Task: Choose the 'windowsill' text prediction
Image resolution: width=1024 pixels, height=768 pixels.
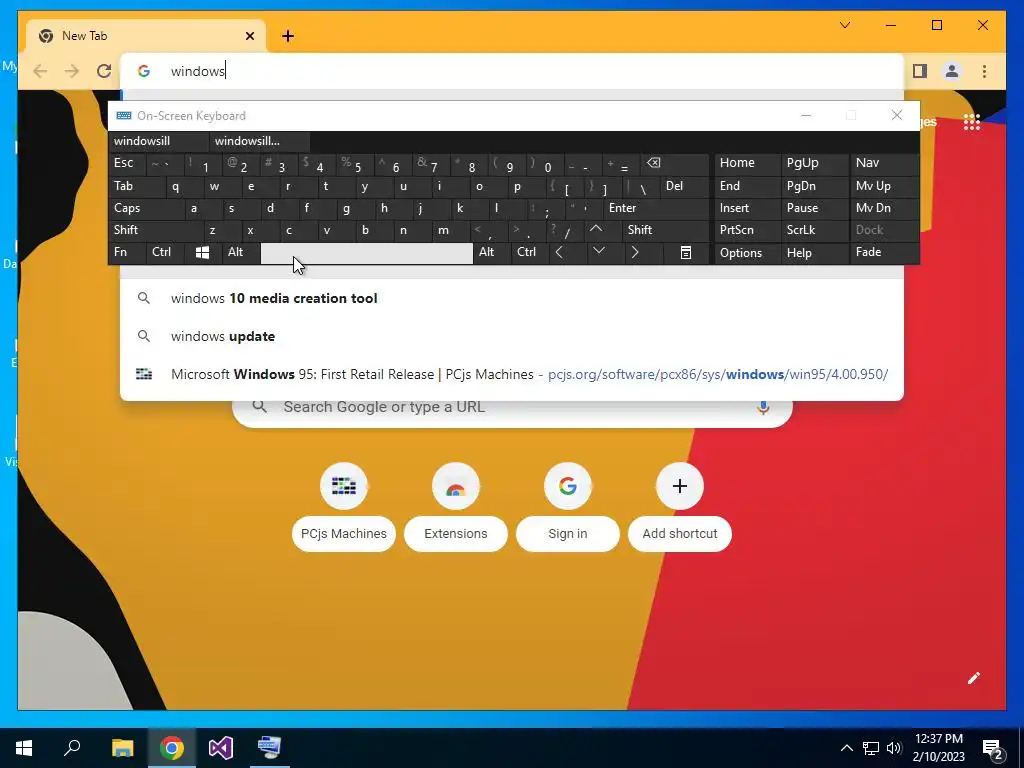Action: point(159,141)
